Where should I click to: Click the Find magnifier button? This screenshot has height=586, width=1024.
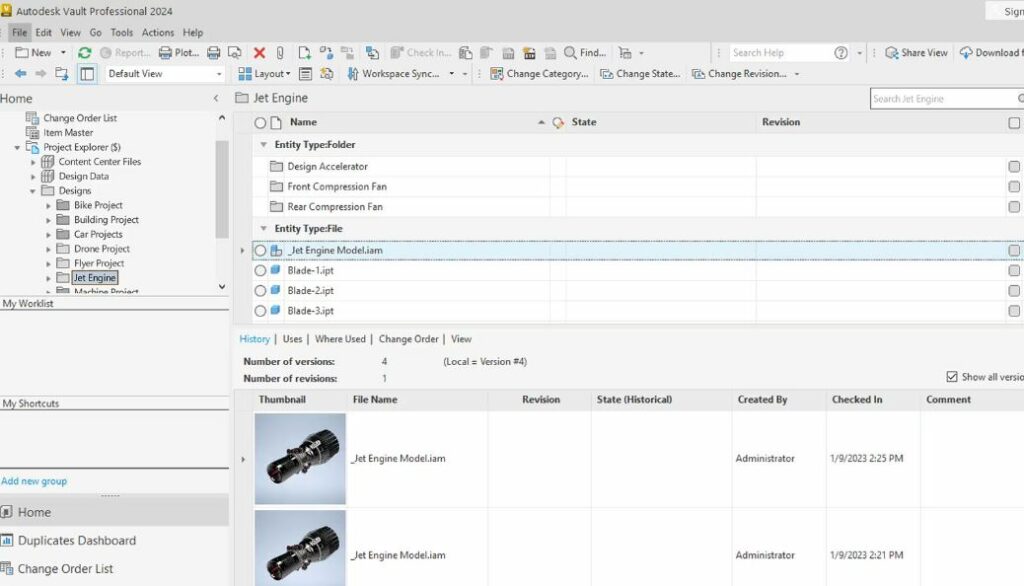[x=584, y=53]
